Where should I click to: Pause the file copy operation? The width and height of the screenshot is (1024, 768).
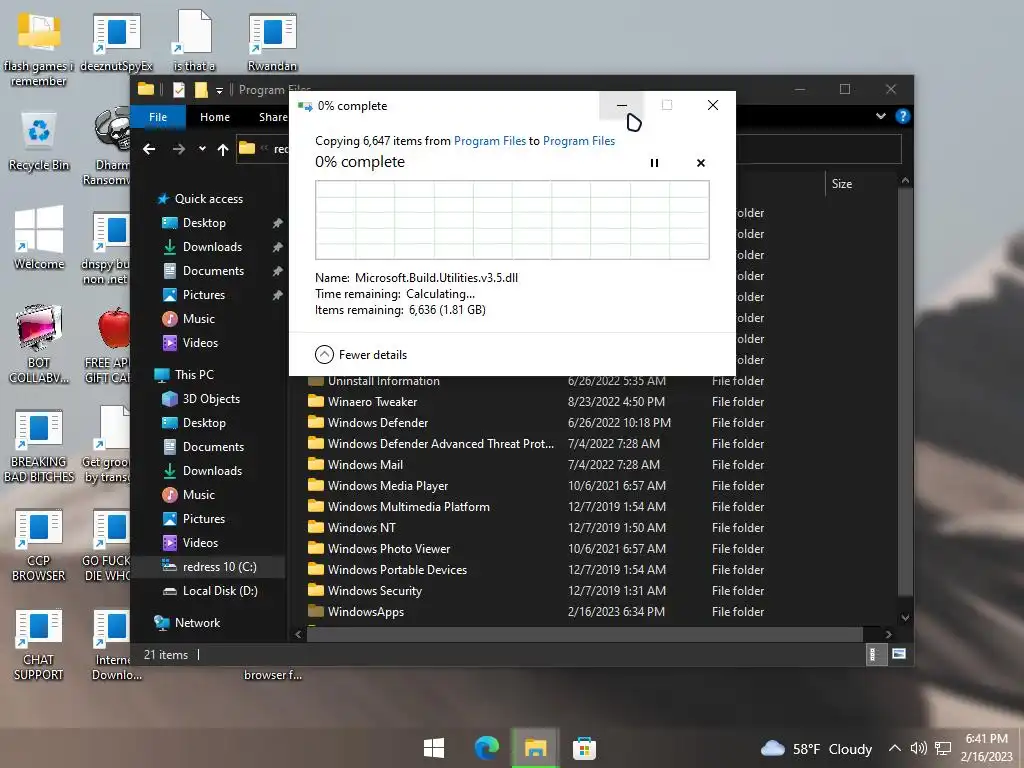[654, 163]
